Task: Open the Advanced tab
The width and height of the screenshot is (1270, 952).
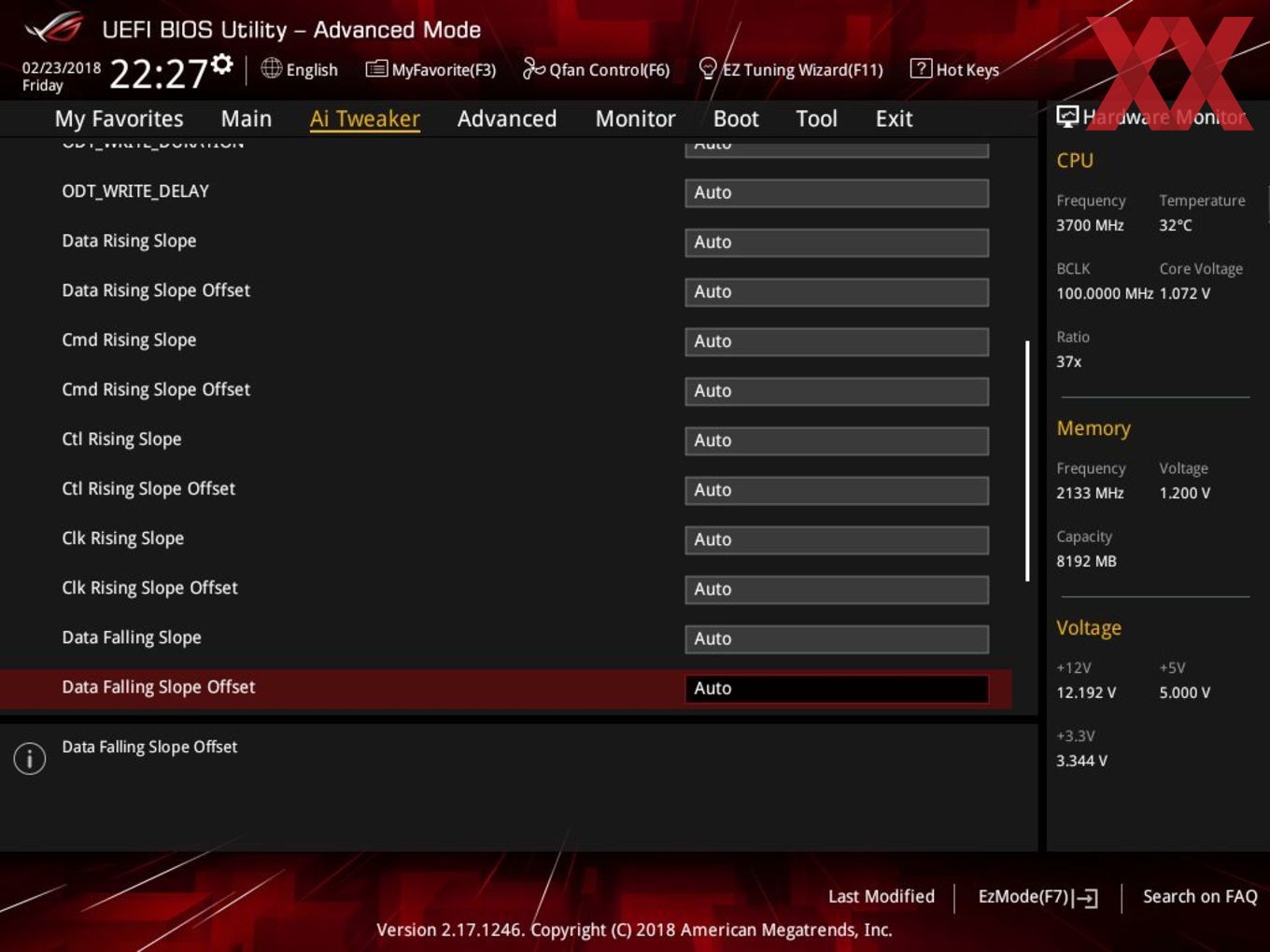Action: pyautogui.click(x=507, y=119)
